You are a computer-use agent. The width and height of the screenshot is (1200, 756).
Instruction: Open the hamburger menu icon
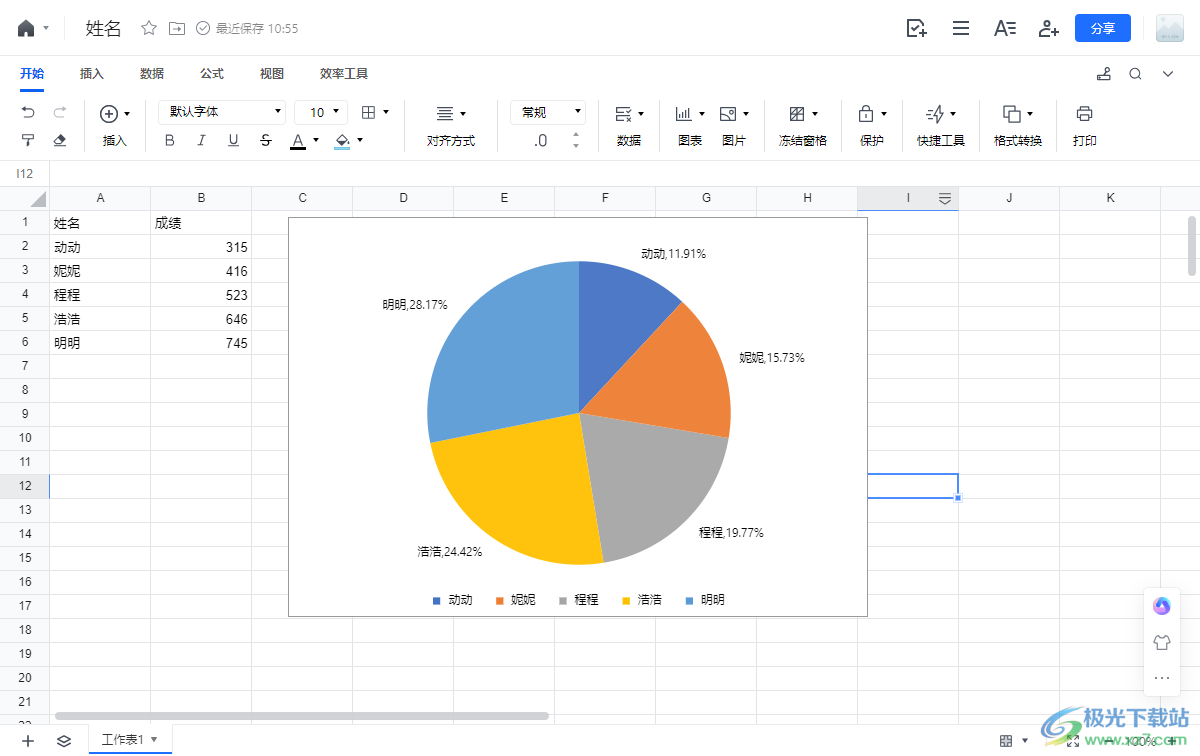961,28
